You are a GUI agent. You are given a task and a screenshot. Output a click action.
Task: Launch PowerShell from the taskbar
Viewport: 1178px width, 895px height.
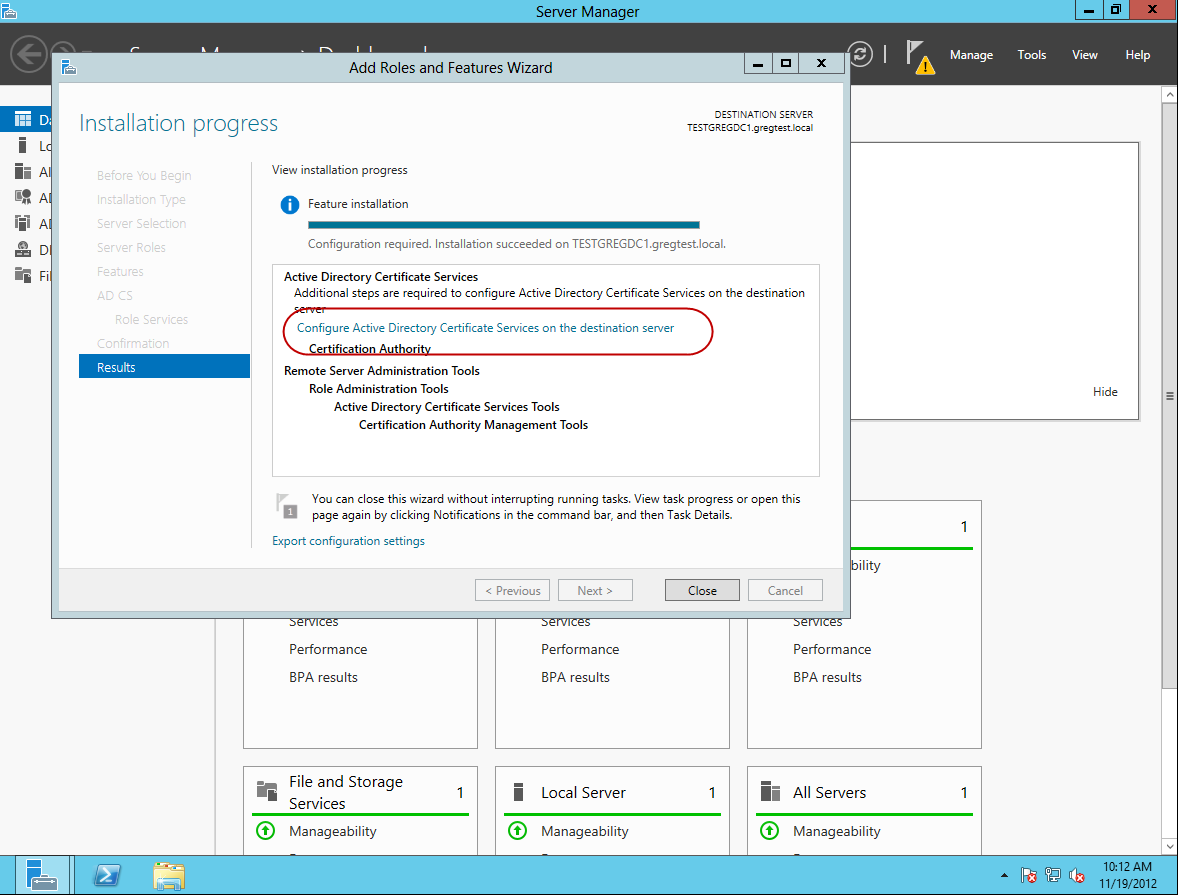(x=107, y=875)
